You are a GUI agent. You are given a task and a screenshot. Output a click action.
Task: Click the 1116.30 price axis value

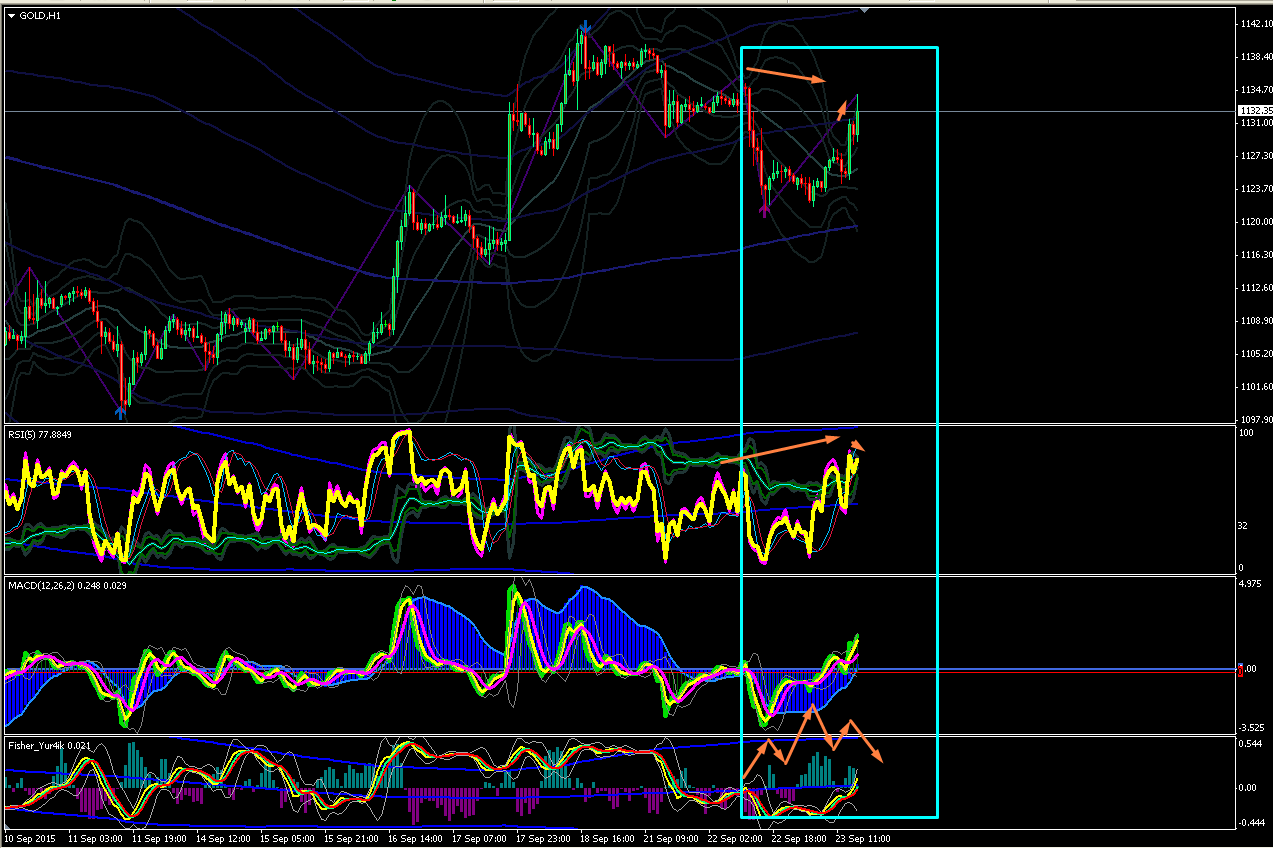pyautogui.click(x=1254, y=255)
